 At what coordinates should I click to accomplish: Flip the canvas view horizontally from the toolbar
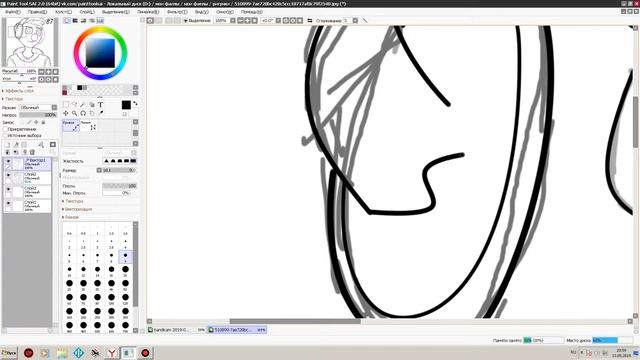pyautogui.click(x=310, y=20)
